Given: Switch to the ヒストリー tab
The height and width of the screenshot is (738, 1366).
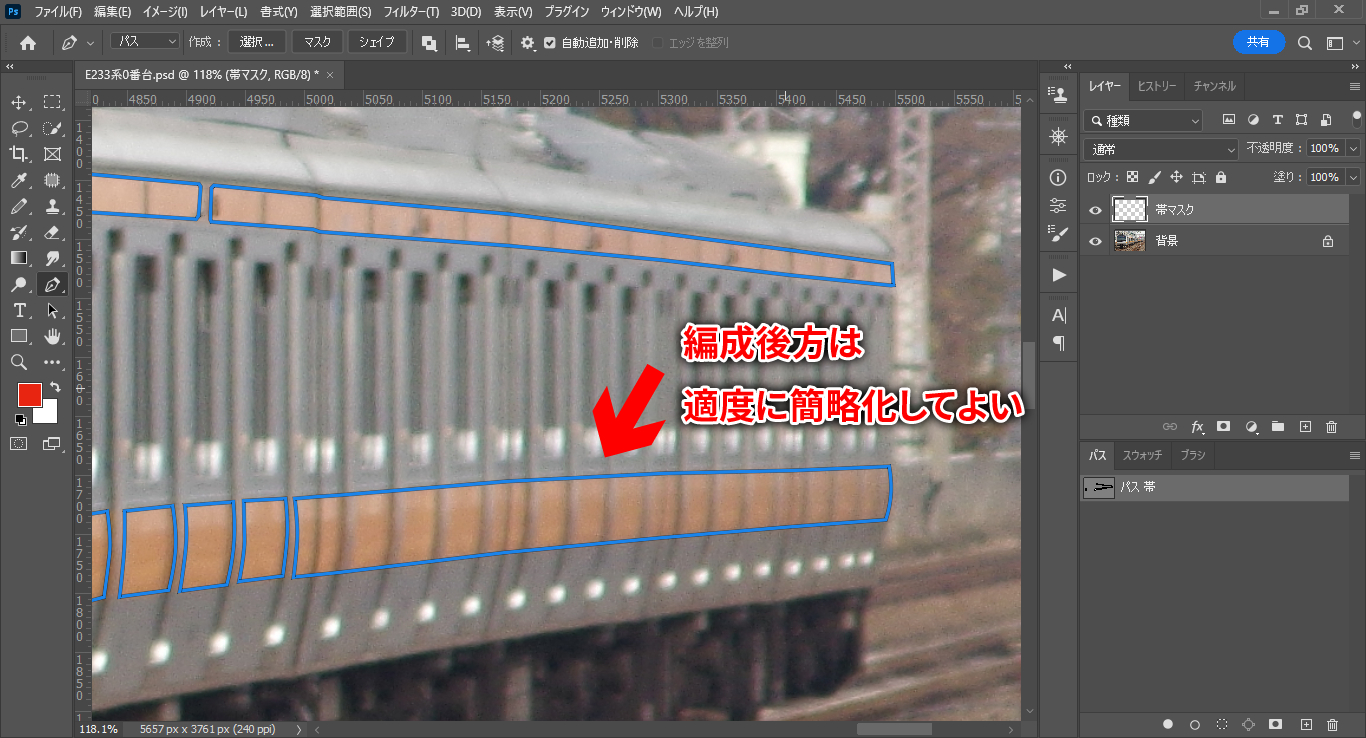Looking at the screenshot, I should (x=1157, y=87).
